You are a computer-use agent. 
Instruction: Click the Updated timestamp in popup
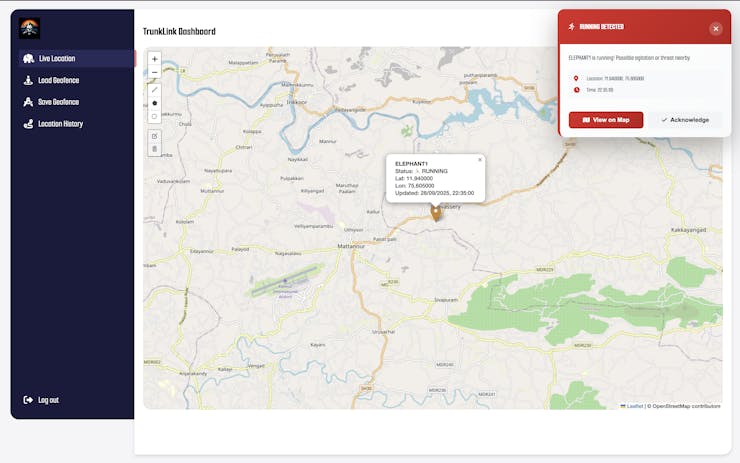click(434, 193)
